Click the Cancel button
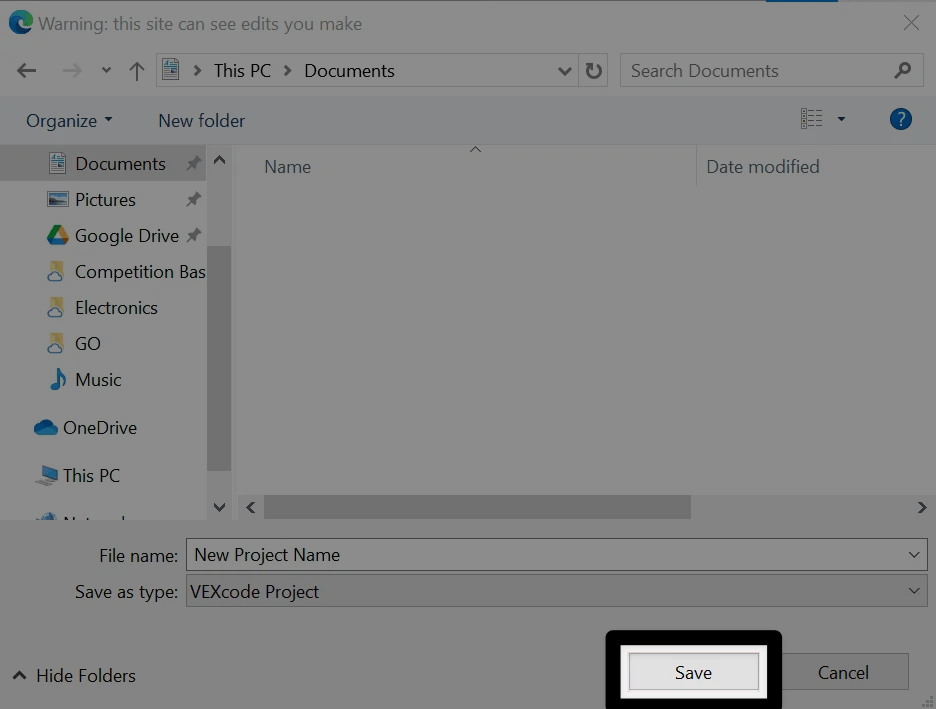 (x=843, y=671)
